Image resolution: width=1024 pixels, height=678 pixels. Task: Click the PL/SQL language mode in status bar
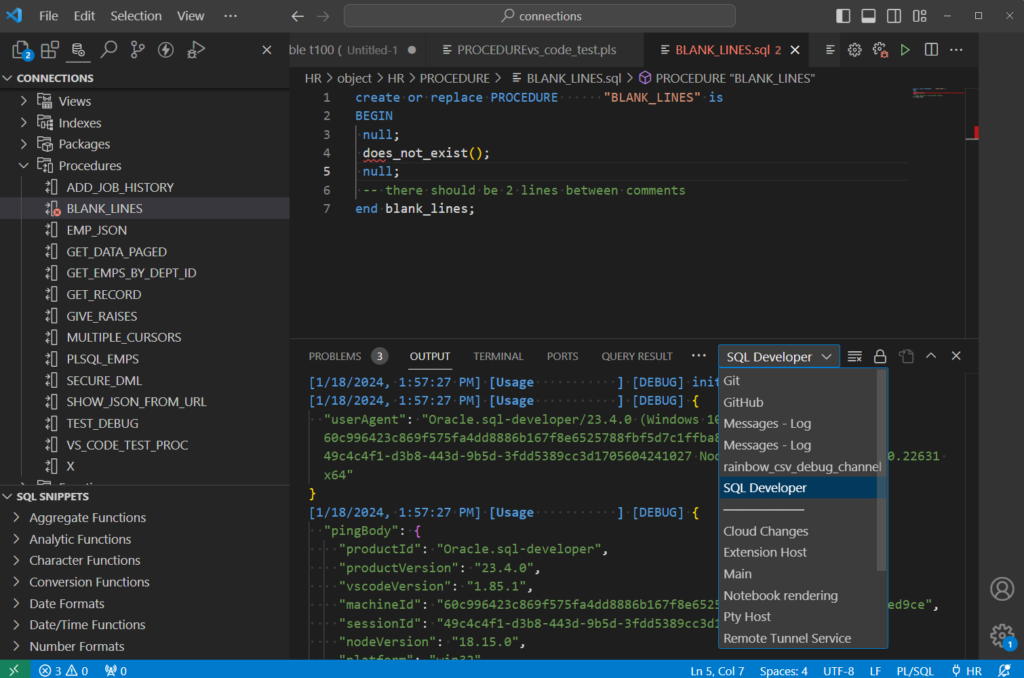click(915, 671)
